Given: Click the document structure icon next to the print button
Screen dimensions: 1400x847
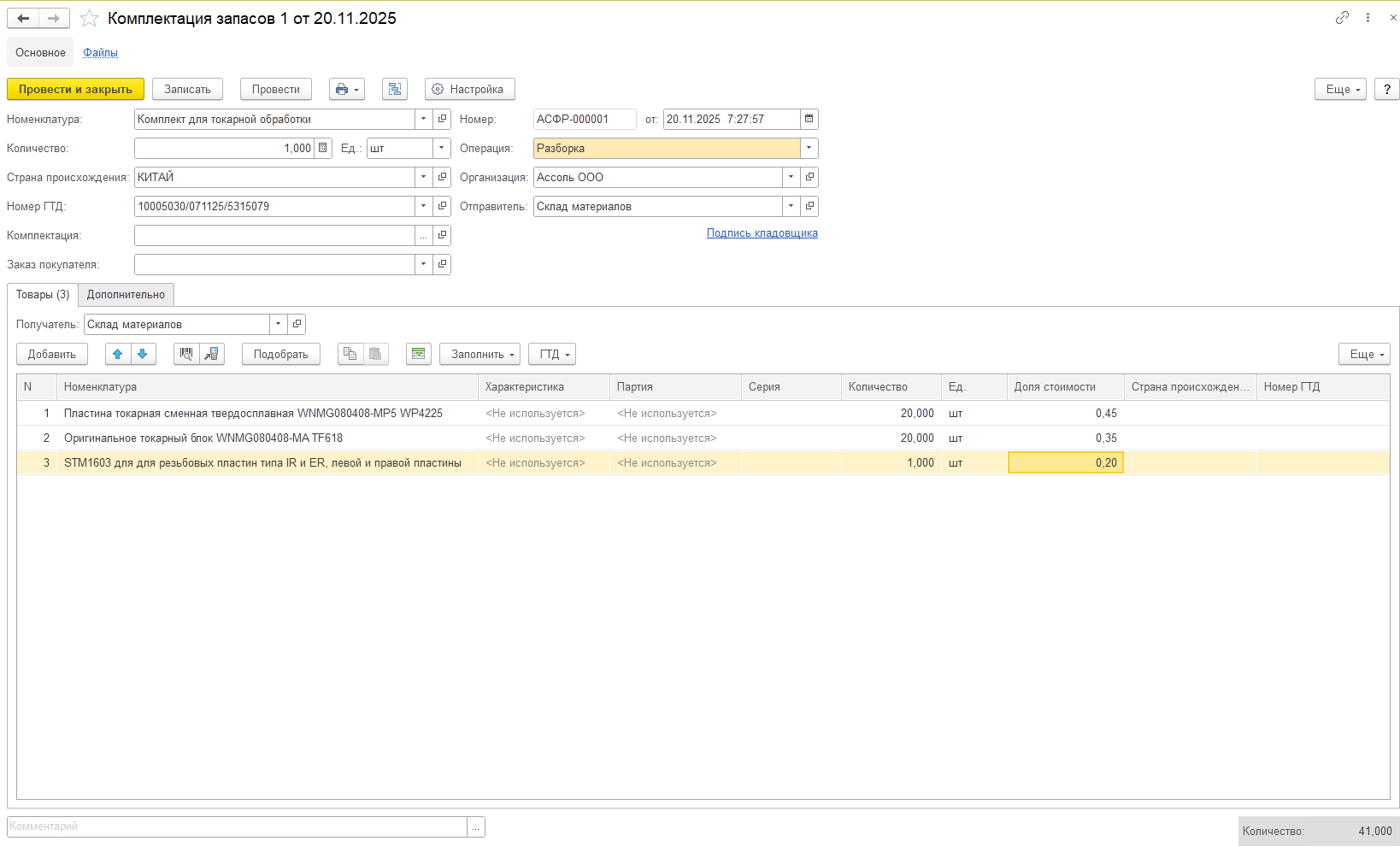Looking at the screenshot, I should click(x=394, y=90).
